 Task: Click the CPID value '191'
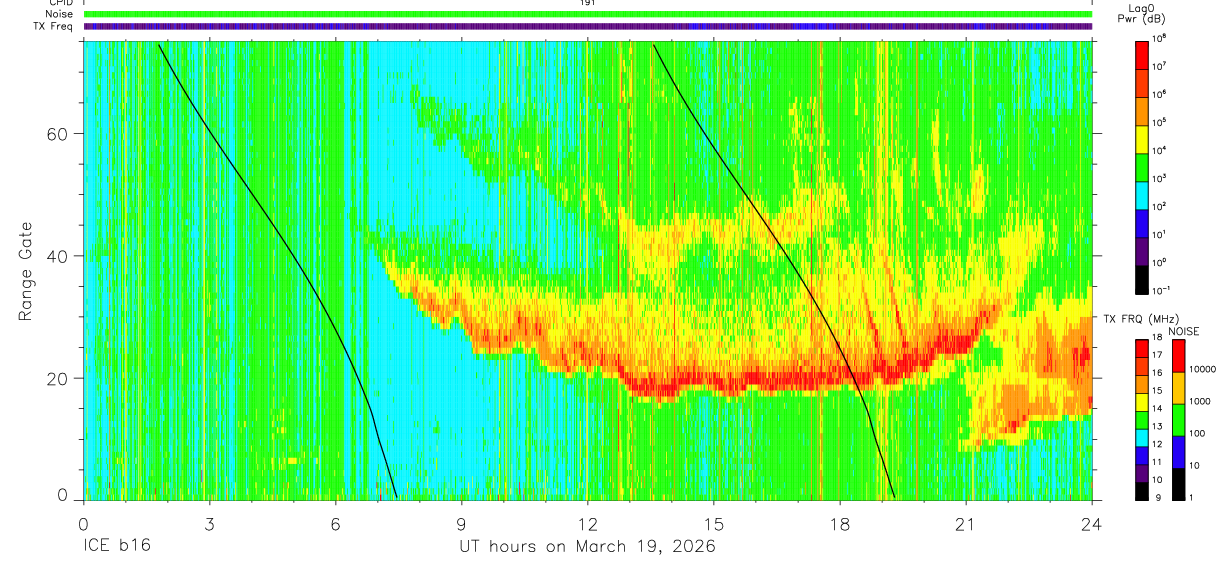tap(587, 3)
